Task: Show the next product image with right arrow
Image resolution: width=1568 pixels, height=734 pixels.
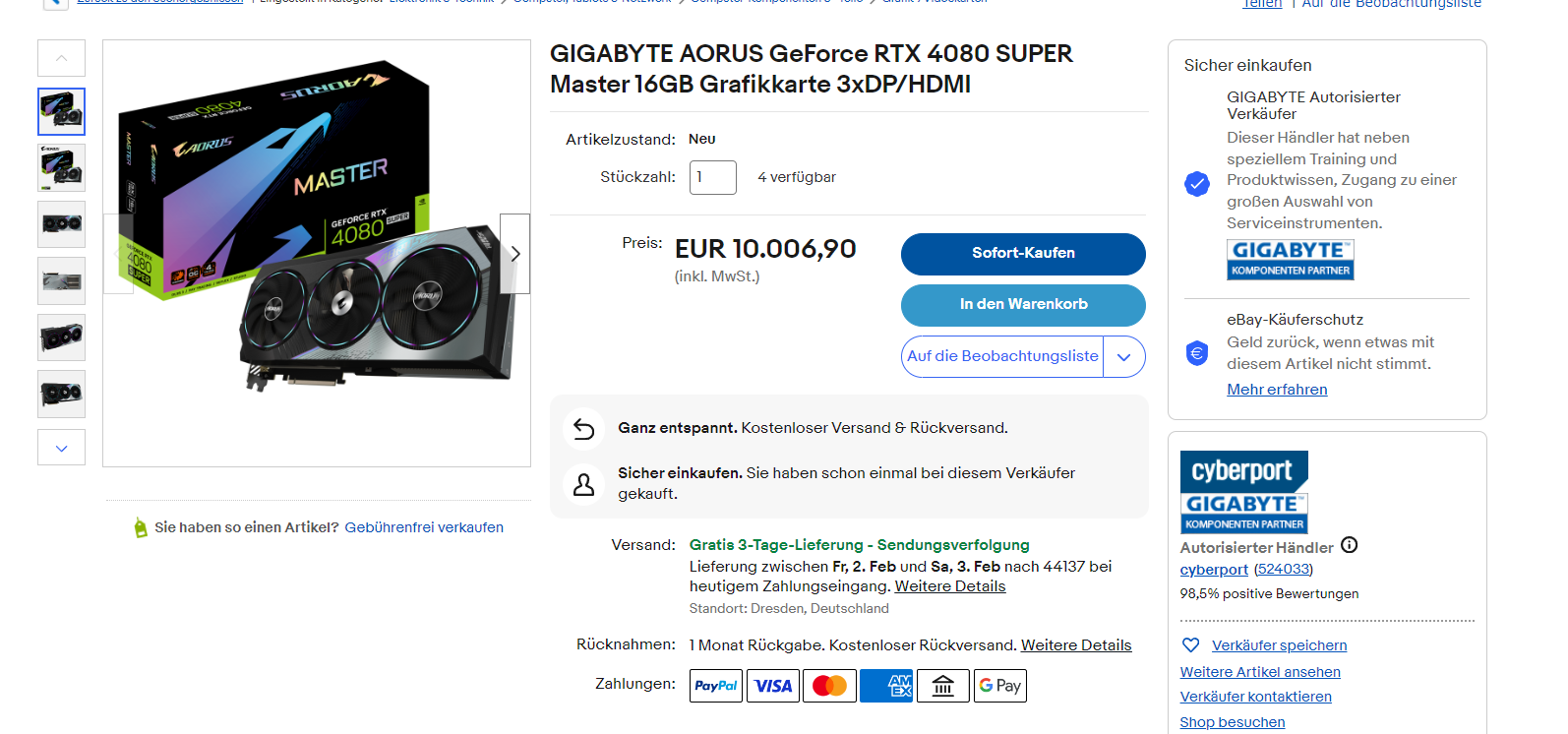Action: click(514, 254)
